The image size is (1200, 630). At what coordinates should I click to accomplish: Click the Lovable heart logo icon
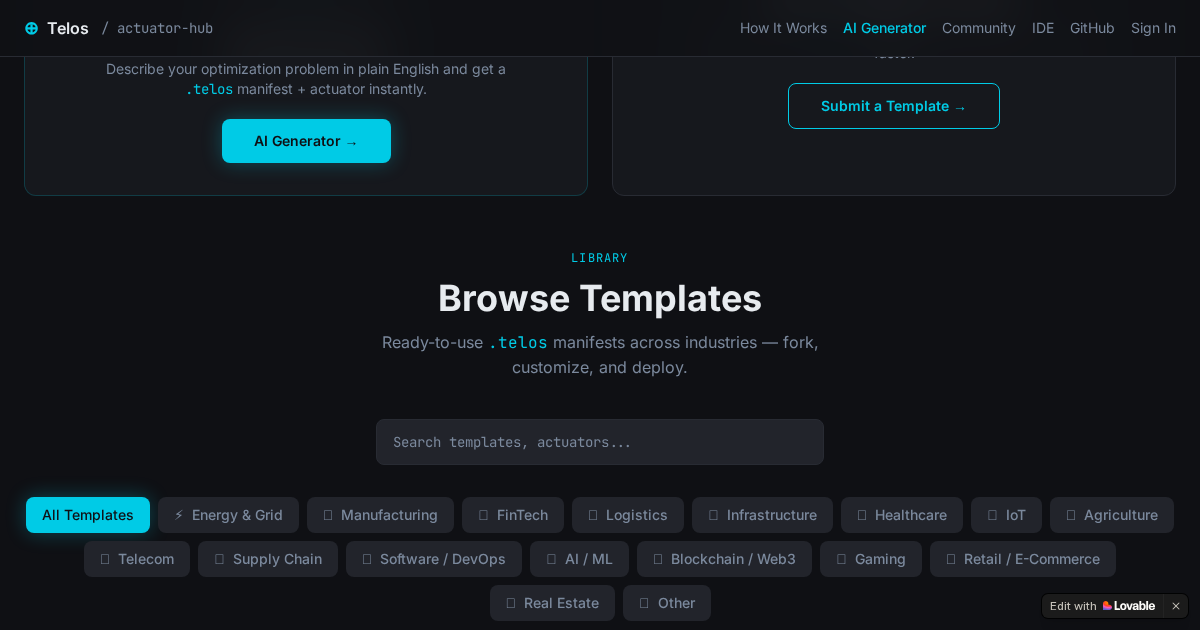[1107, 606]
